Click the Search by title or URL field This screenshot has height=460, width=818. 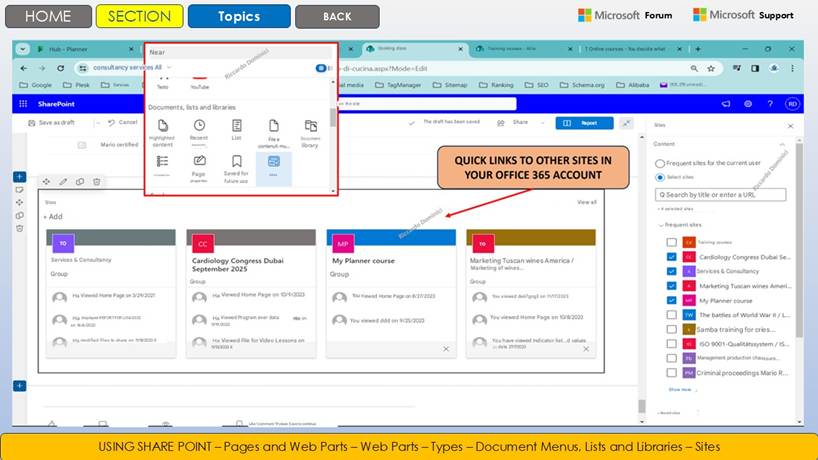[722, 194]
